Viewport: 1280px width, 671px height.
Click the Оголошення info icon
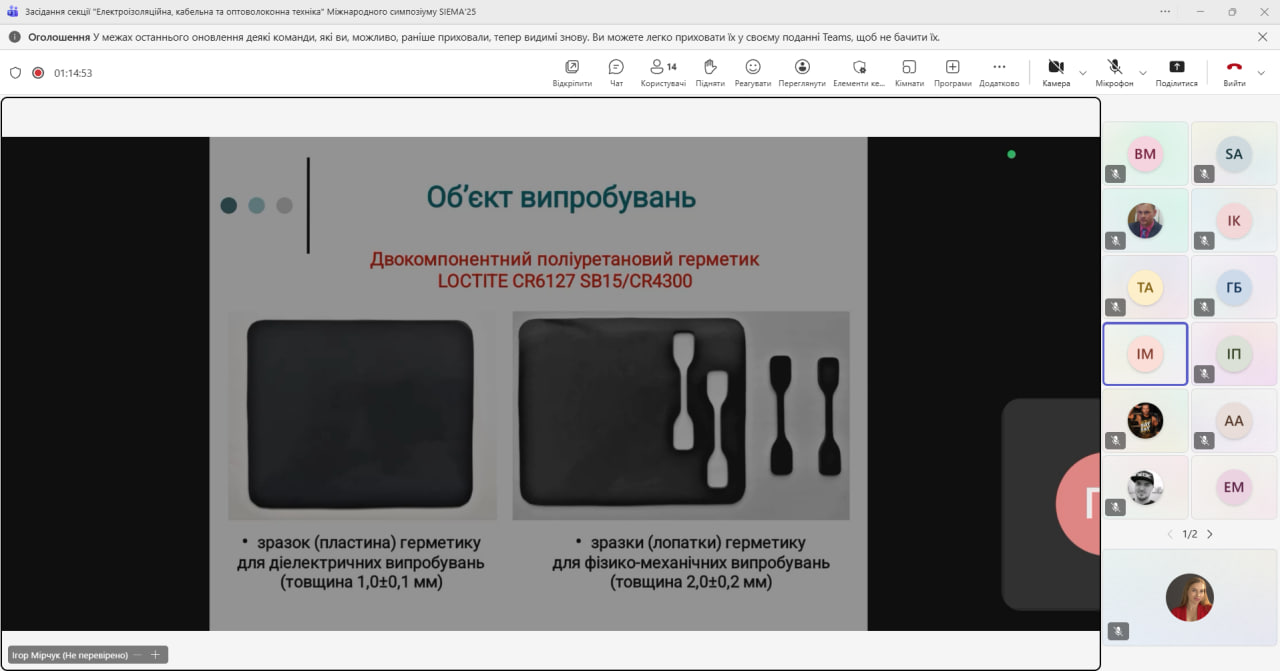pos(15,37)
